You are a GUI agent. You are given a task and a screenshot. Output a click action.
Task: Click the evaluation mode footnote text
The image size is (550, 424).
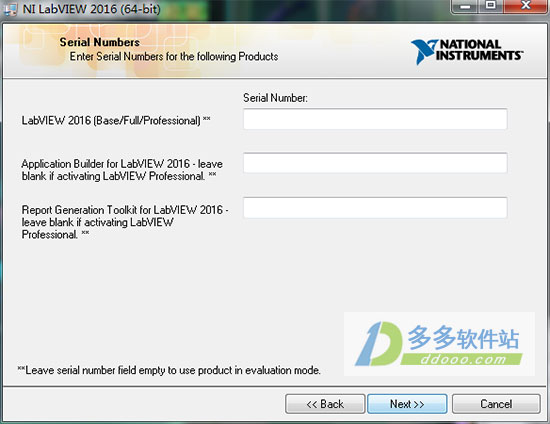tap(169, 370)
